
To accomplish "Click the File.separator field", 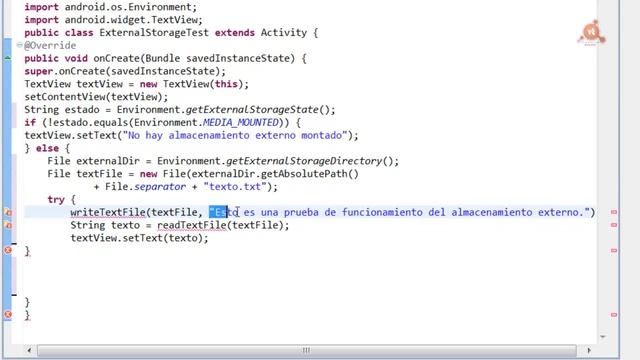I will [145, 187].
